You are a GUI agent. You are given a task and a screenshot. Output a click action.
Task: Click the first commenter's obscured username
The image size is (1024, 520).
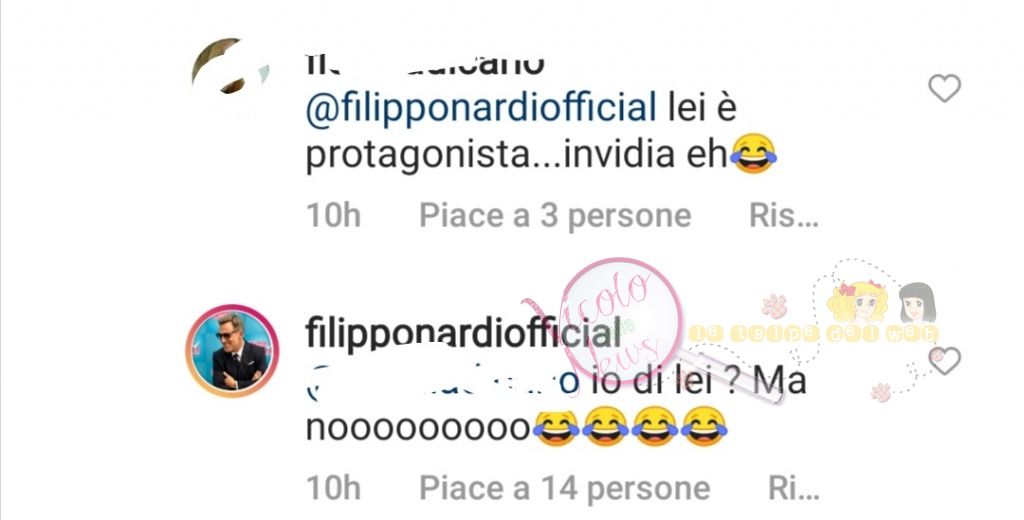424,64
